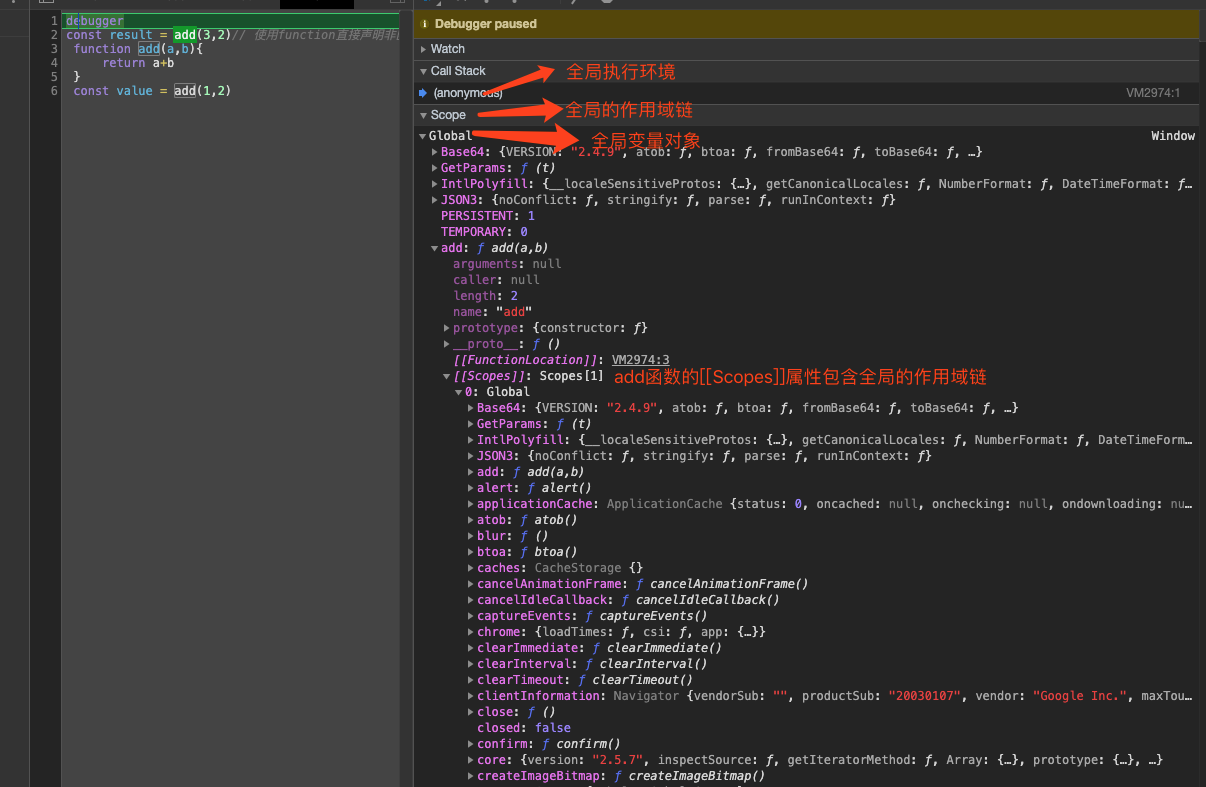Click the Window label beside Global

pyautogui.click(x=1173, y=136)
